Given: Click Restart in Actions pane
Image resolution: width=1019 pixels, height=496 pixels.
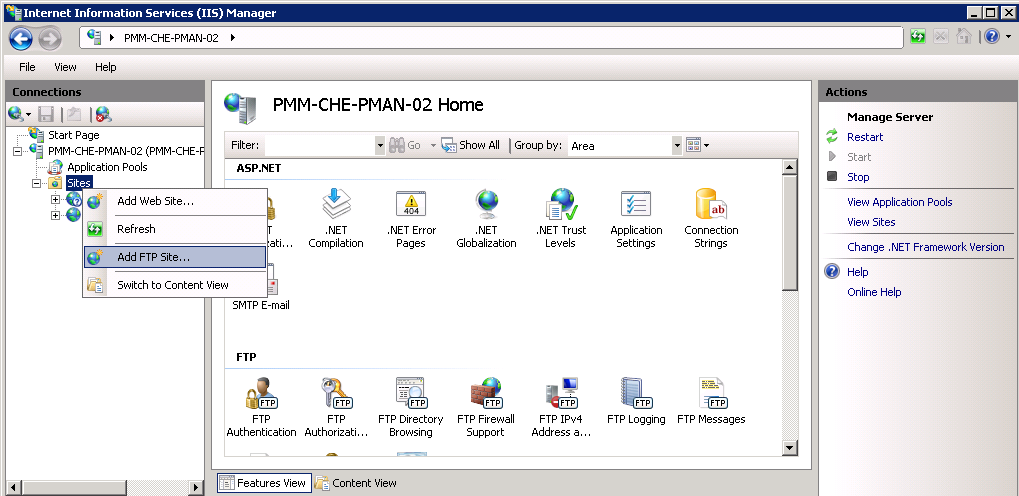Looking at the screenshot, I should point(865,137).
